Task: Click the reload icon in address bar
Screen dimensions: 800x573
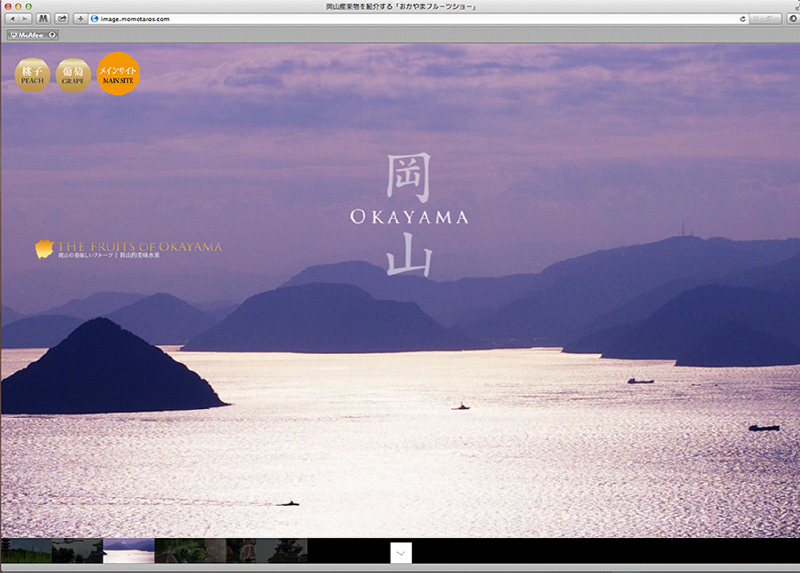Action: 742,19
